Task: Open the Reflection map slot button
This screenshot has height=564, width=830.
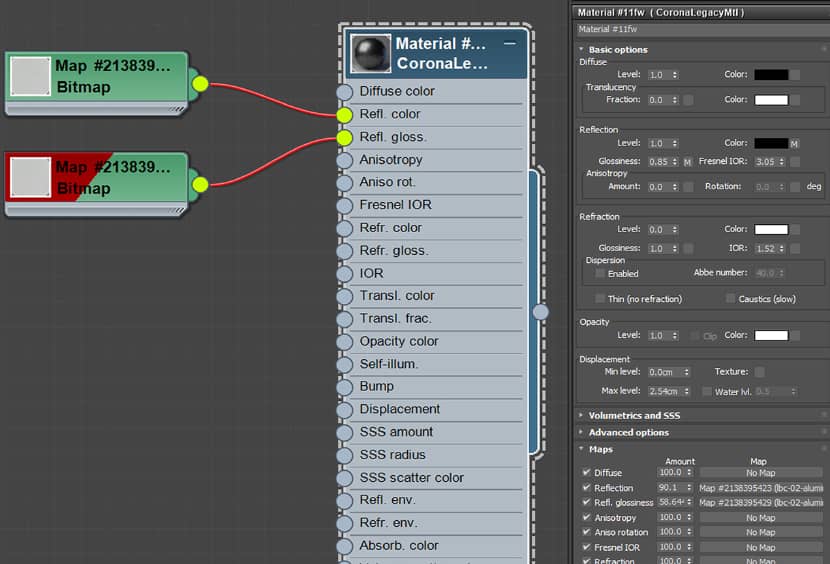Action: pyautogui.click(x=761, y=488)
